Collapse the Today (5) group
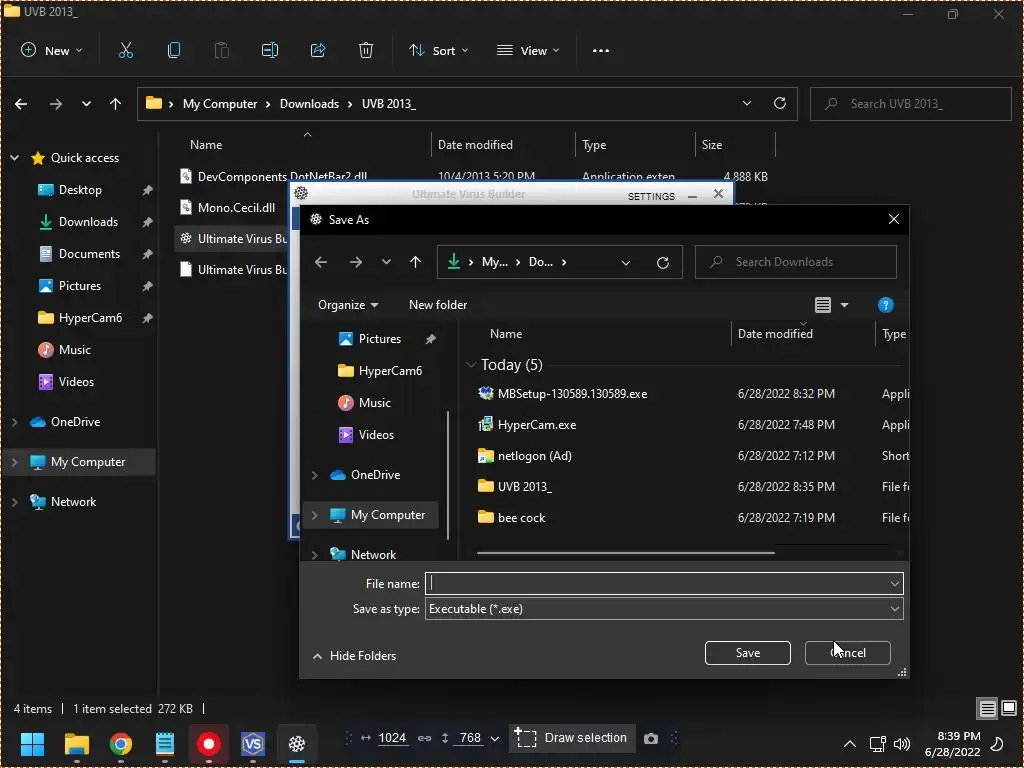 471,364
